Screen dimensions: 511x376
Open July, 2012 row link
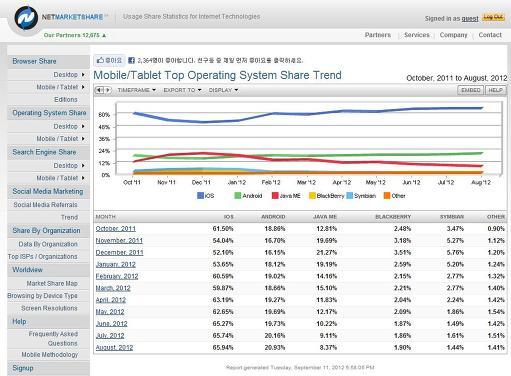pyautogui.click(x=110, y=336)
